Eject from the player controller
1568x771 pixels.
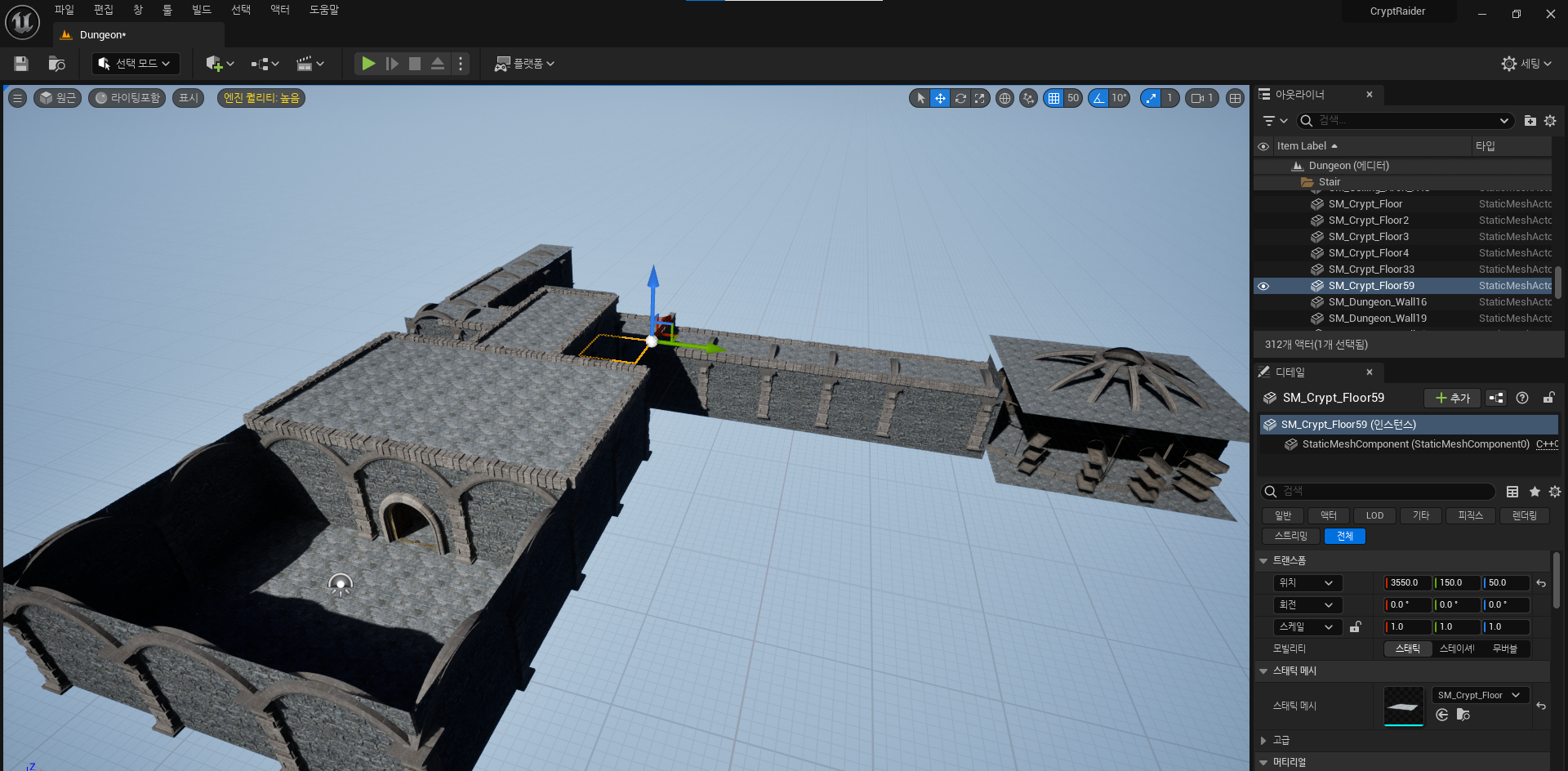pyautogui.click(x=438, y=64)
